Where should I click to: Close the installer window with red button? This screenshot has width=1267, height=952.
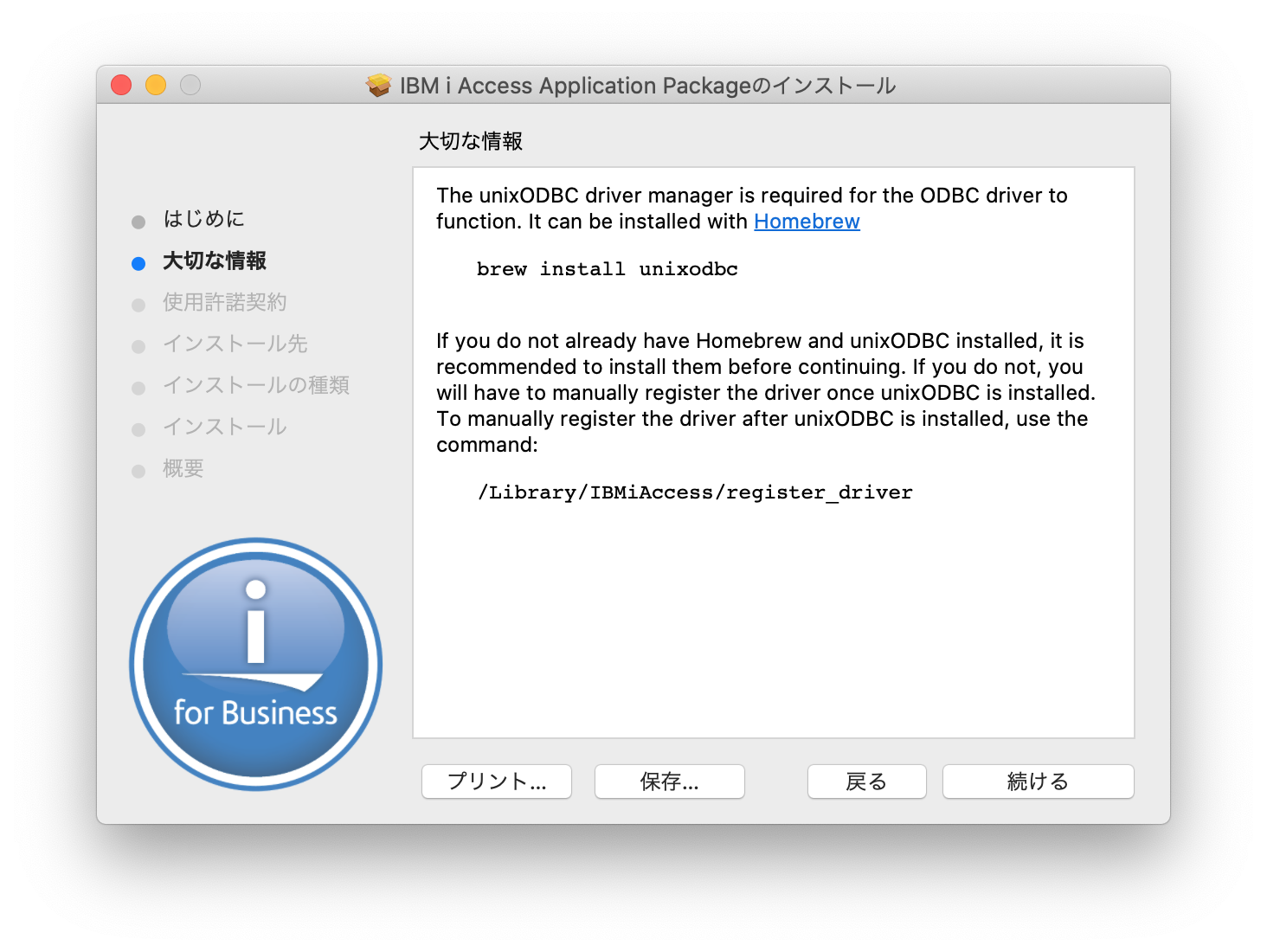tap(121, 85)
